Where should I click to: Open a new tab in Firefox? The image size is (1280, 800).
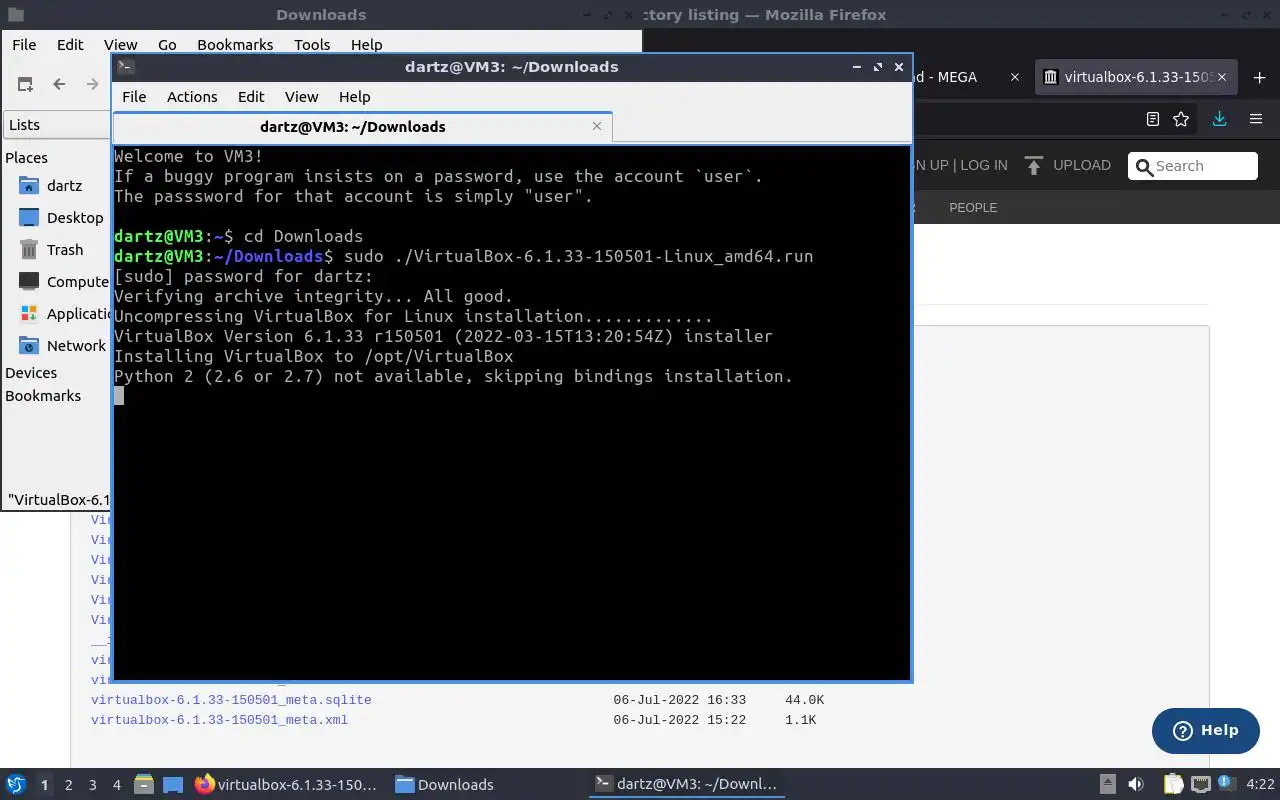[1259, 77]
